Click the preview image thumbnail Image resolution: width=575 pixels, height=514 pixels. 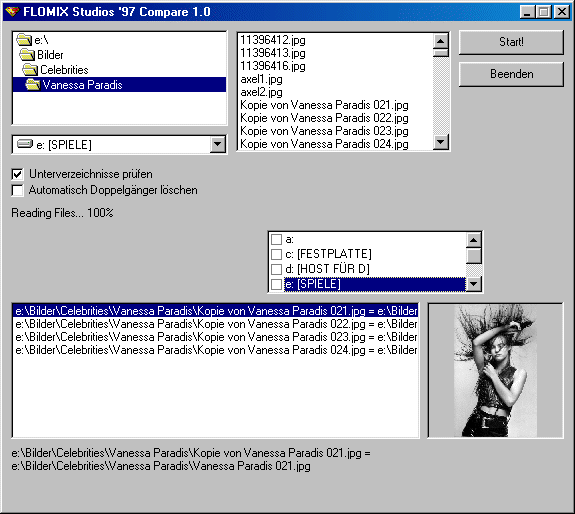tap(495, 370)
